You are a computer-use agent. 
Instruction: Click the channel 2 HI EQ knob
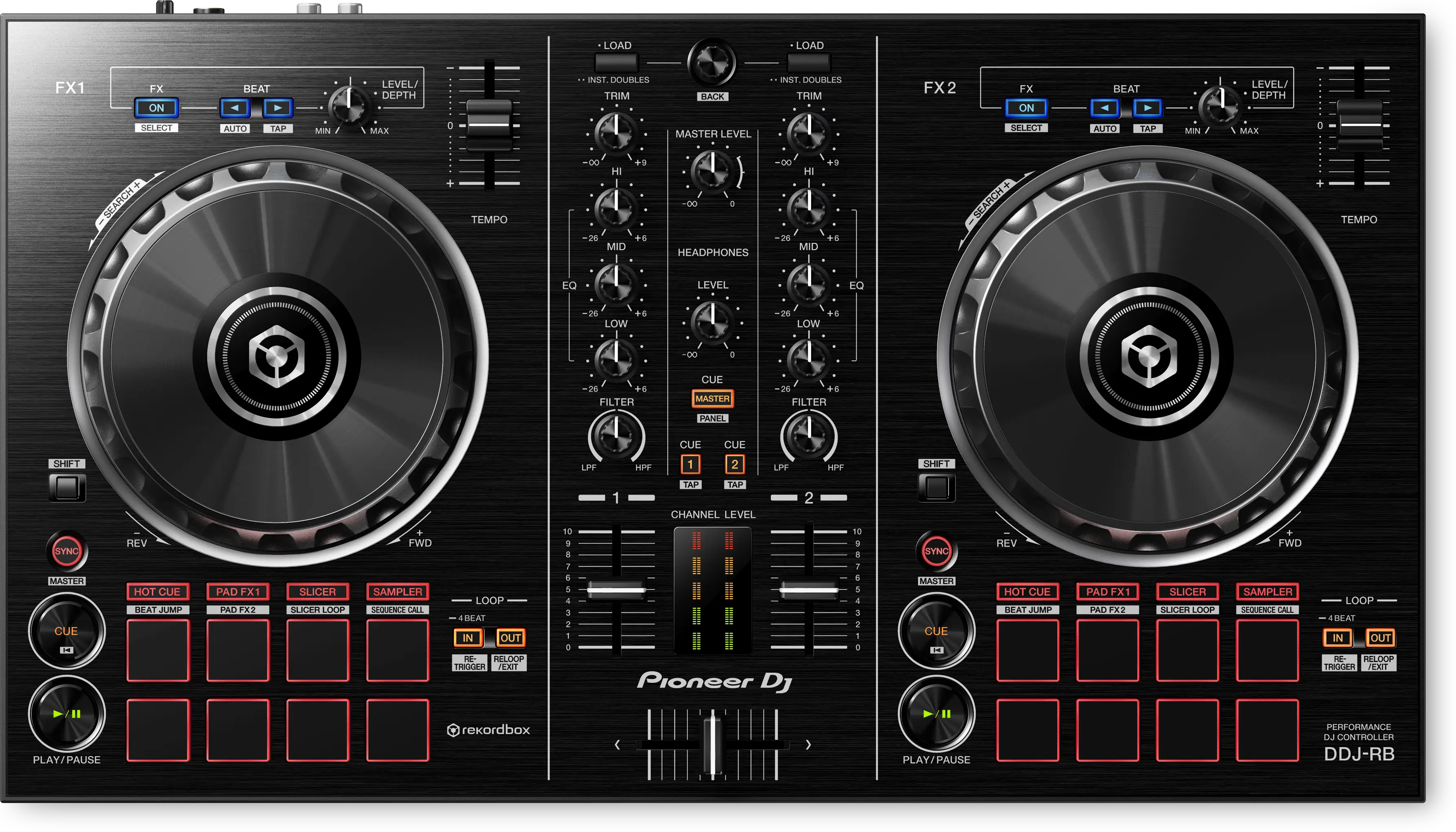pos(808,209)
